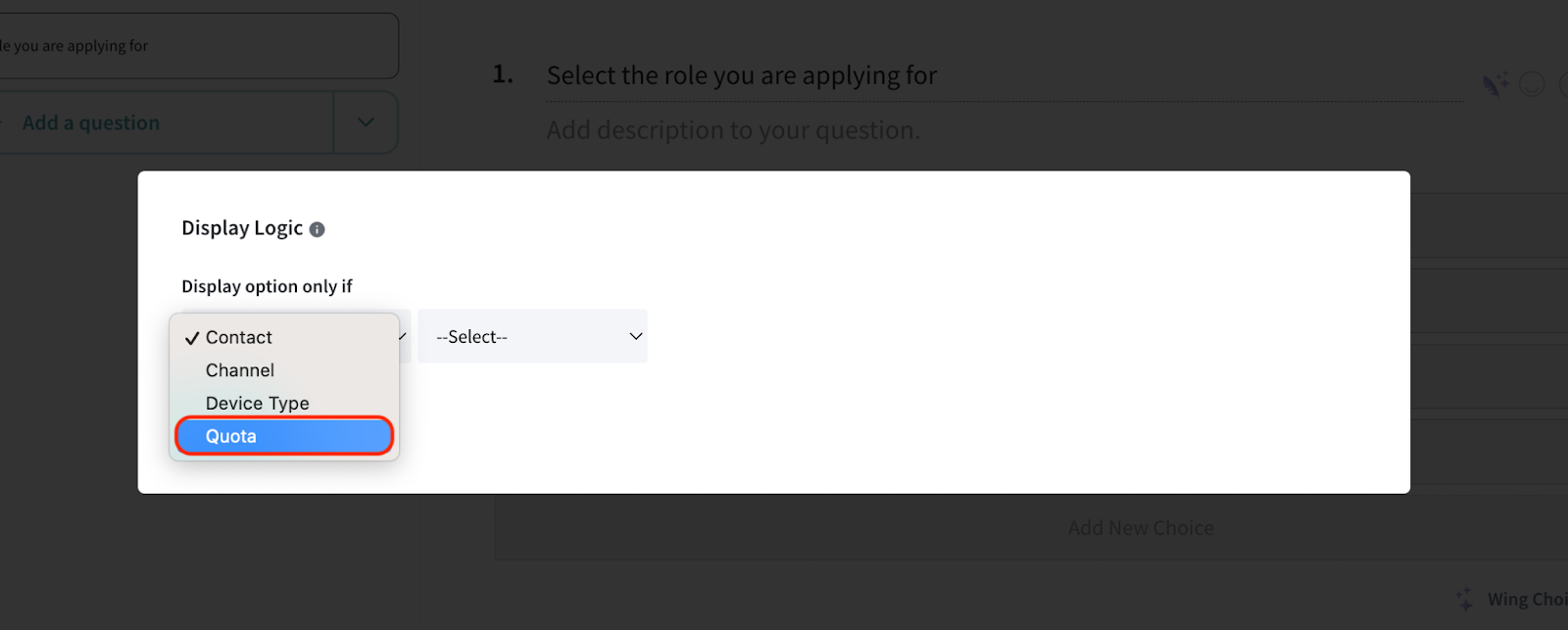This screenshot has height=630, width=1568.
Task: Click the Display Logic heading
Action: click(242, 228)
